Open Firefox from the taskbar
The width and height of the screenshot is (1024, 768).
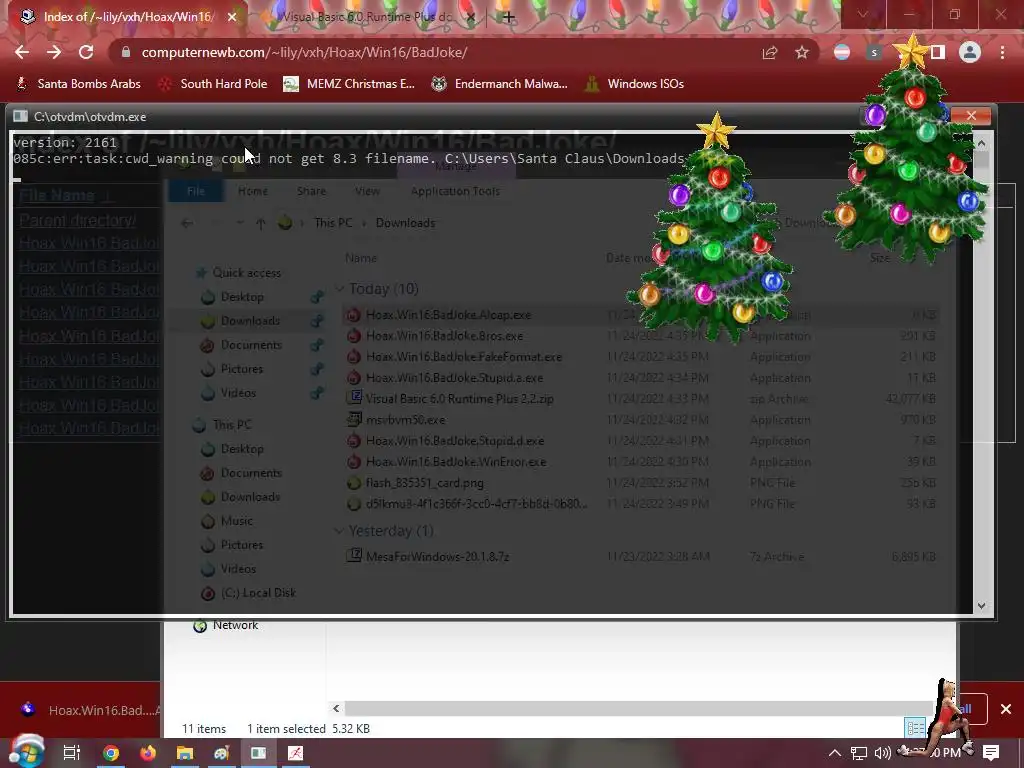148,753
